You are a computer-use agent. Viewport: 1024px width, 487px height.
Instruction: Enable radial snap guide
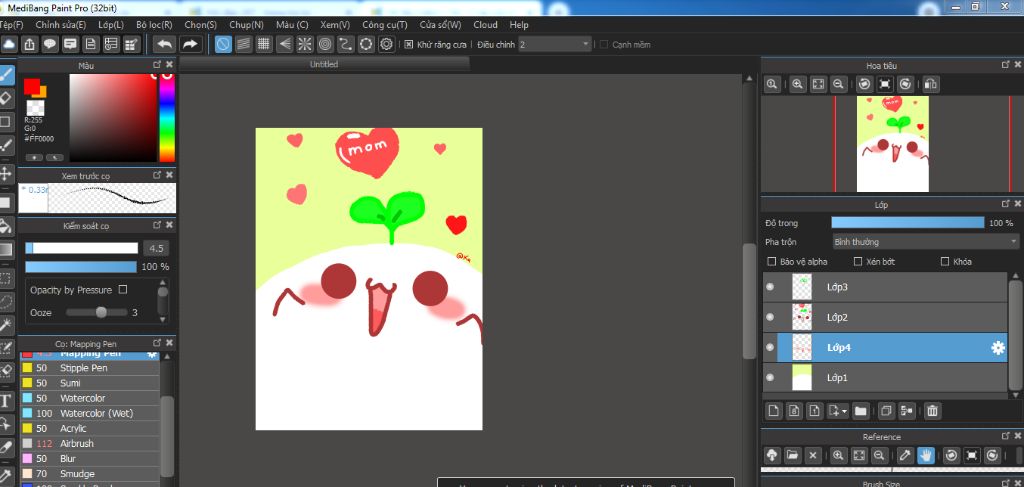(x=305, y=44)
